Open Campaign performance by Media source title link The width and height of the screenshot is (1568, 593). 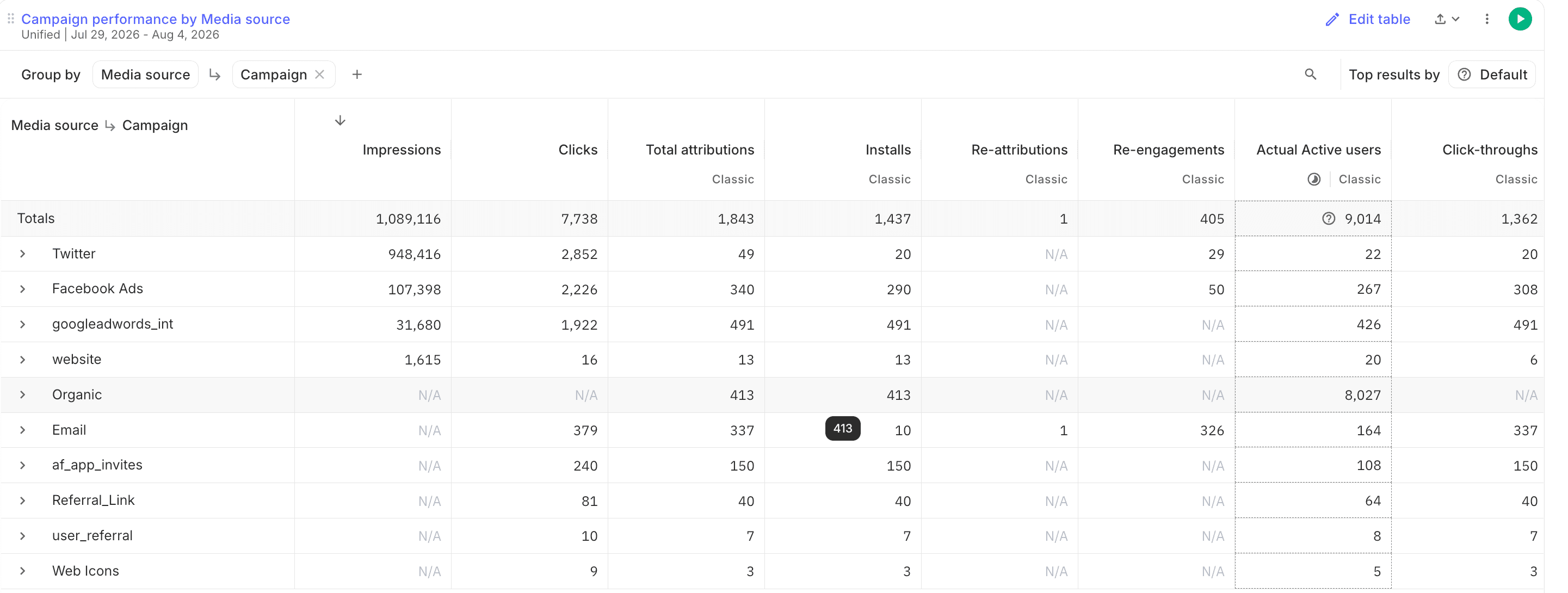tap(155, 19)
